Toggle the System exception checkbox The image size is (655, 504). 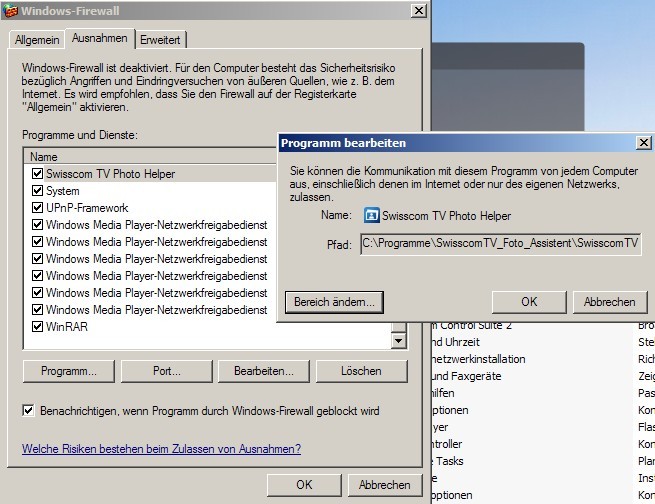click(x=37, y=191)
